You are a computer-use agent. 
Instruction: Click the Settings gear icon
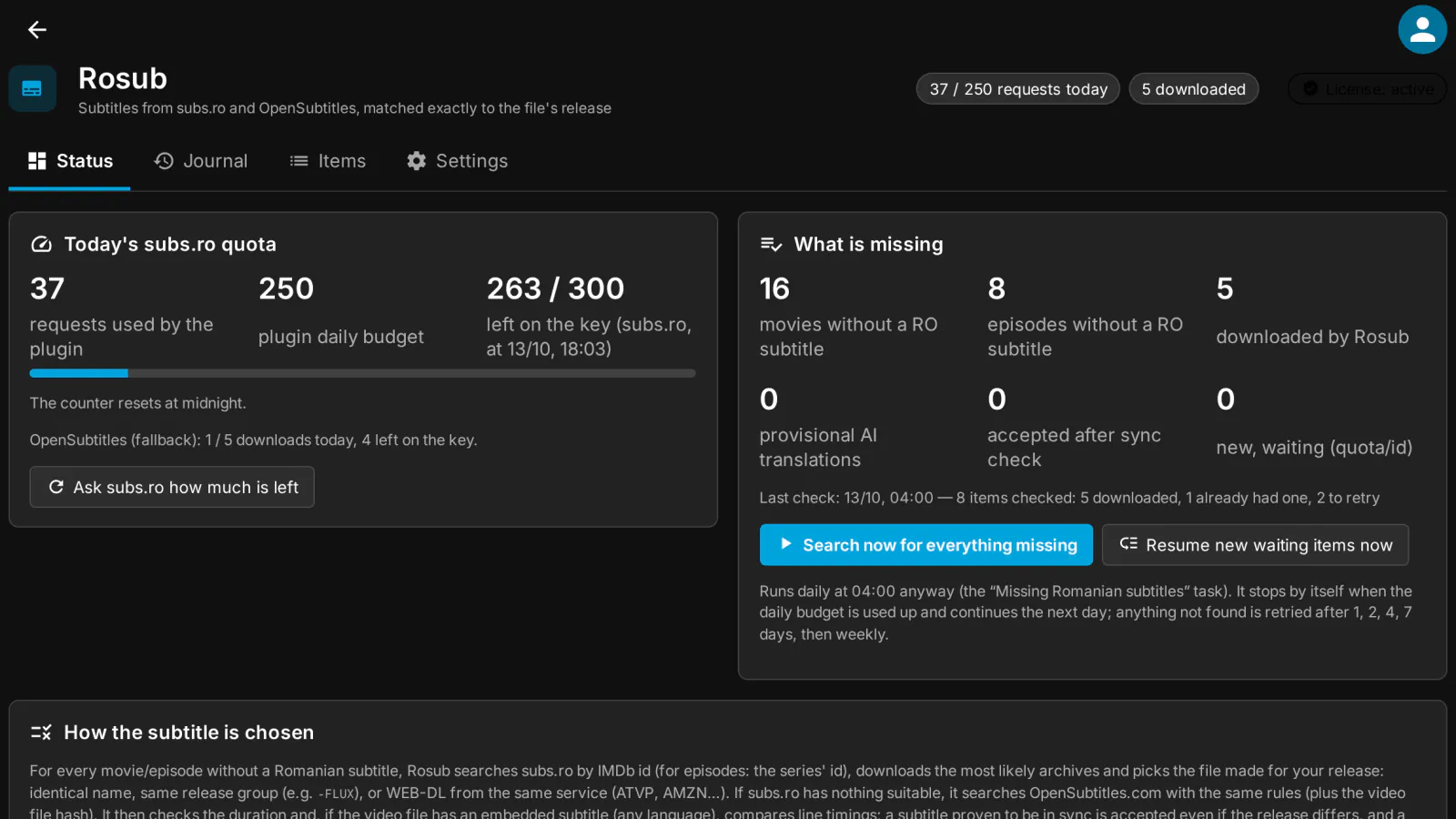[x=417, y=161]
